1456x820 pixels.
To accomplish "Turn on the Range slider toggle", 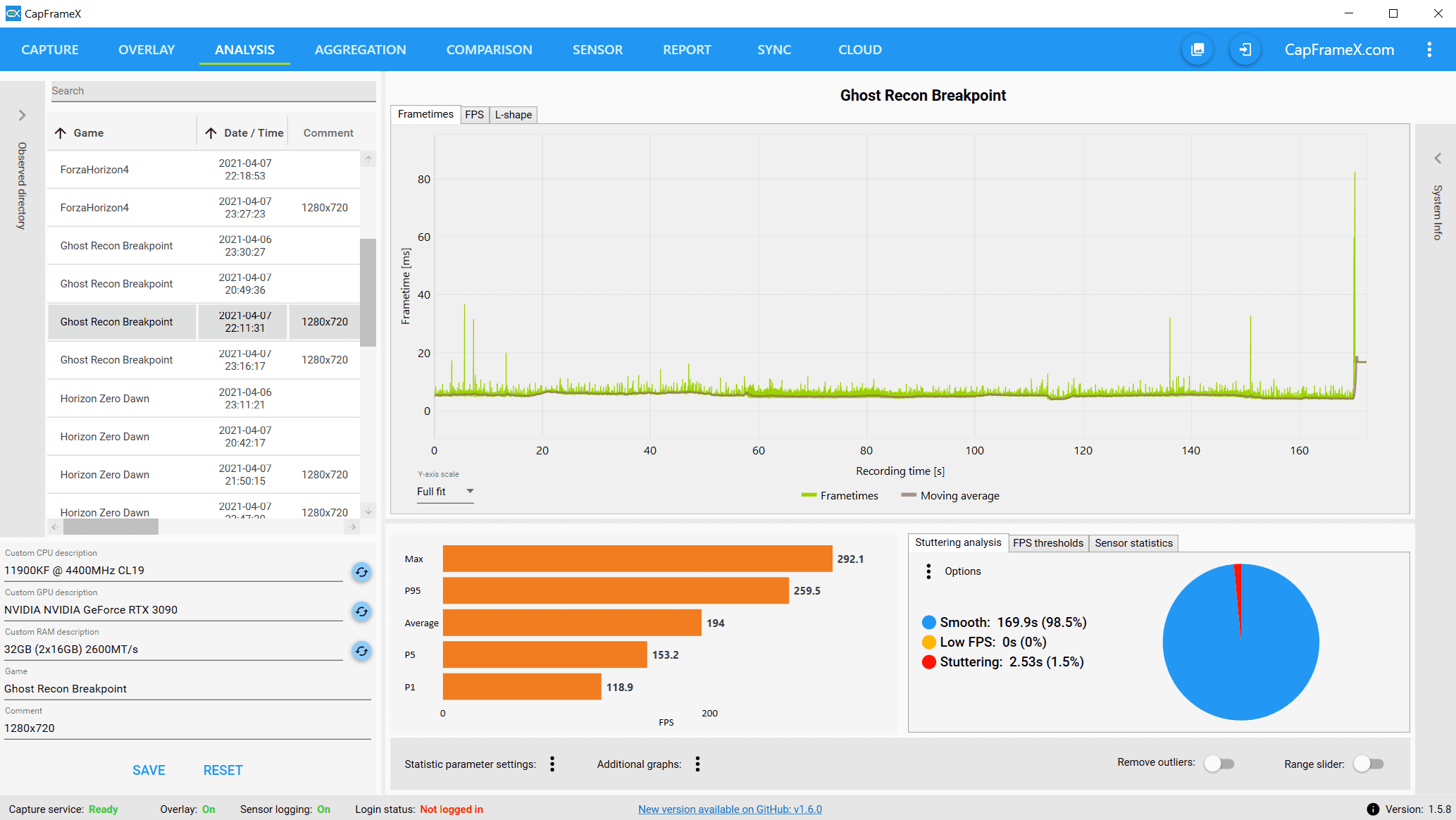I will pos(1369,764).
